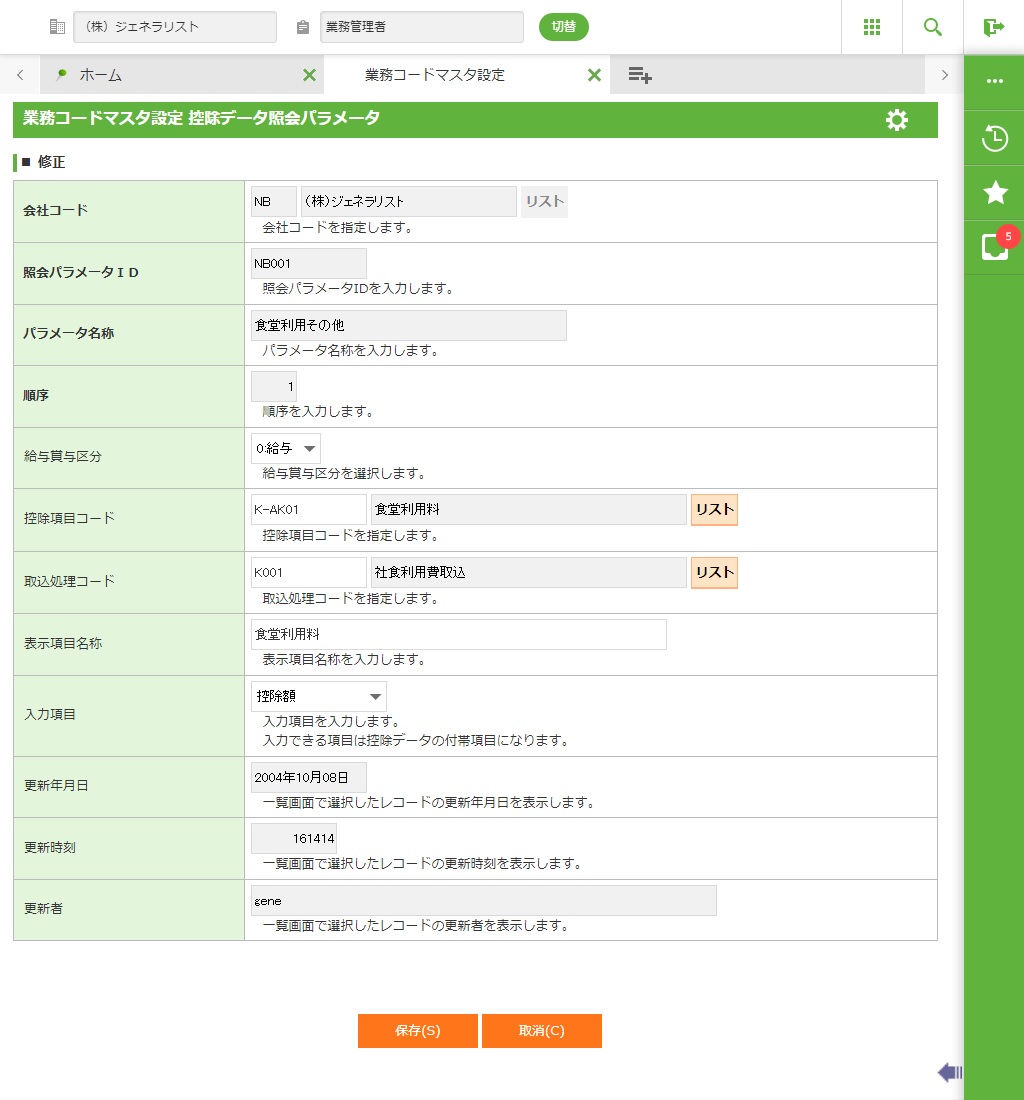Open the 入力項目 dropdown showing 控除額

(x=318, y=696)
